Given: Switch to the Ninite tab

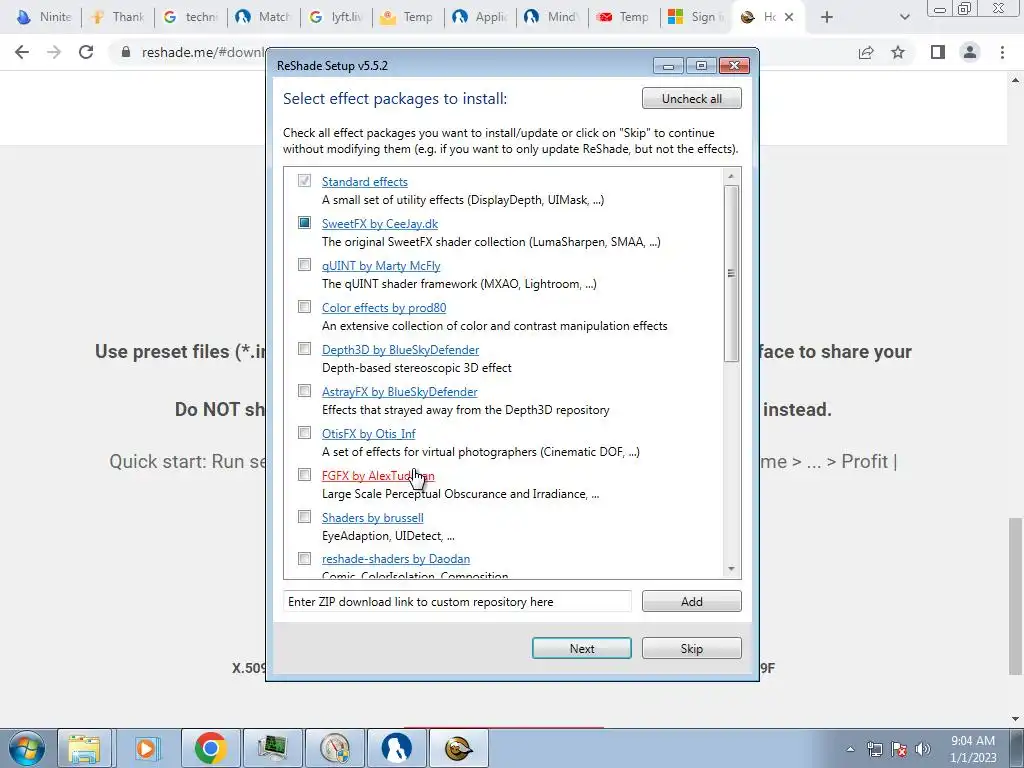Looking at the screenshot, I should pos(44,17).
